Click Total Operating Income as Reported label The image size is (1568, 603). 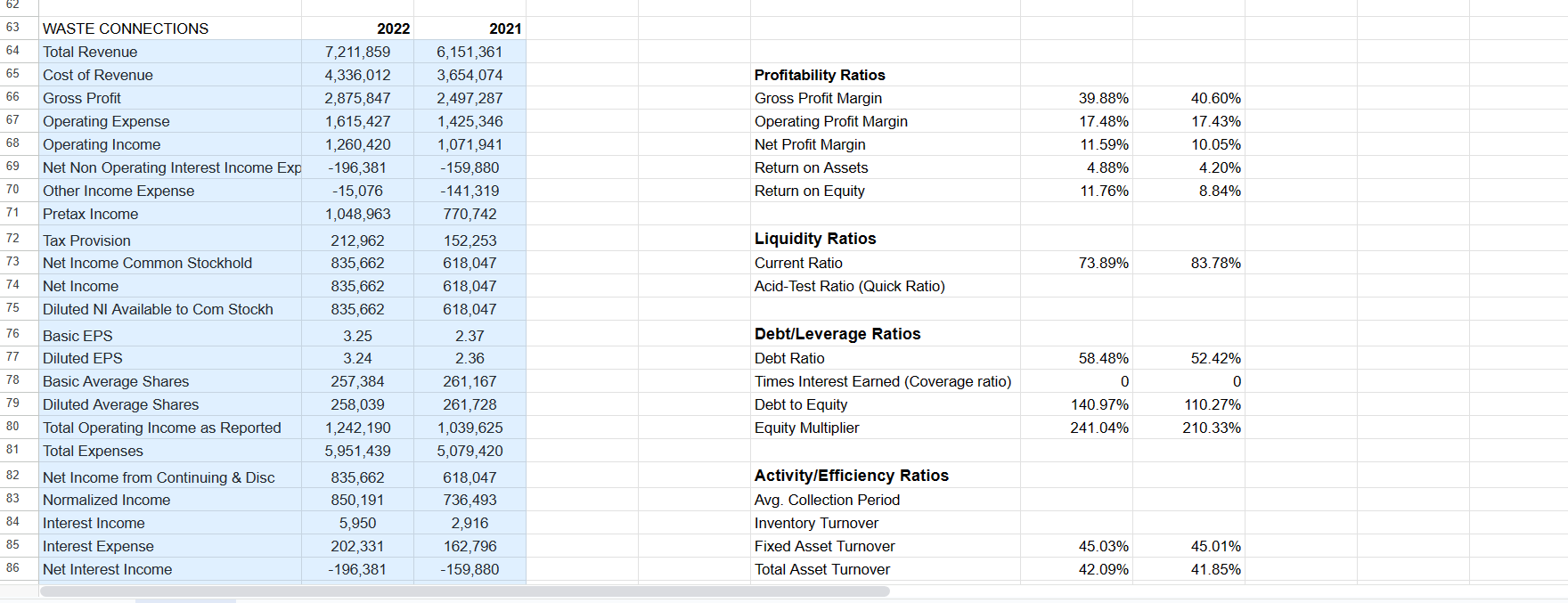tap(162, 428)
